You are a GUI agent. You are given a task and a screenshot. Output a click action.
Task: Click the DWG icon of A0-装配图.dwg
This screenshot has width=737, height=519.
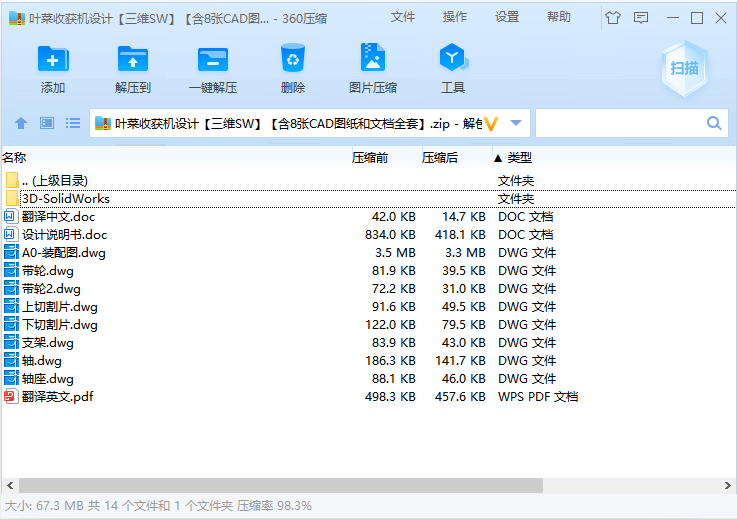11,252
